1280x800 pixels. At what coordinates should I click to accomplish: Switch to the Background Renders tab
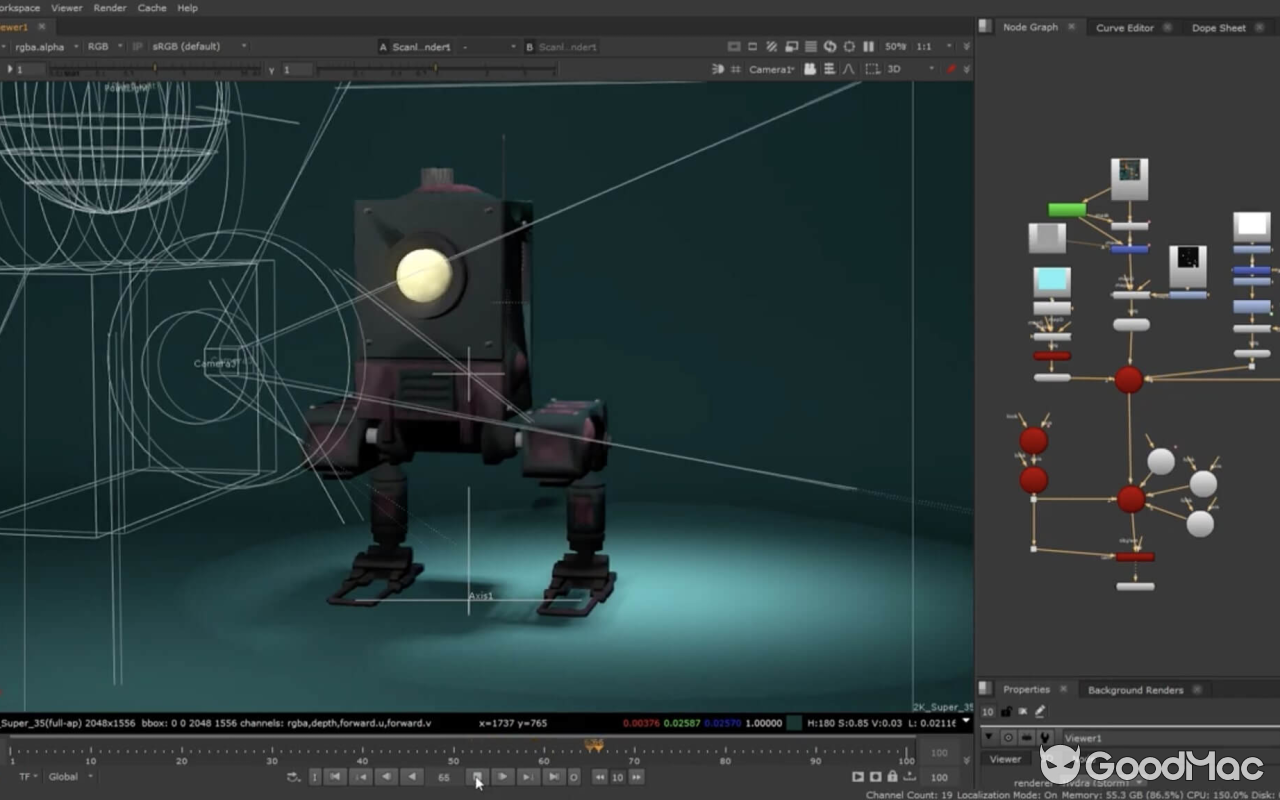[1135, 690]
